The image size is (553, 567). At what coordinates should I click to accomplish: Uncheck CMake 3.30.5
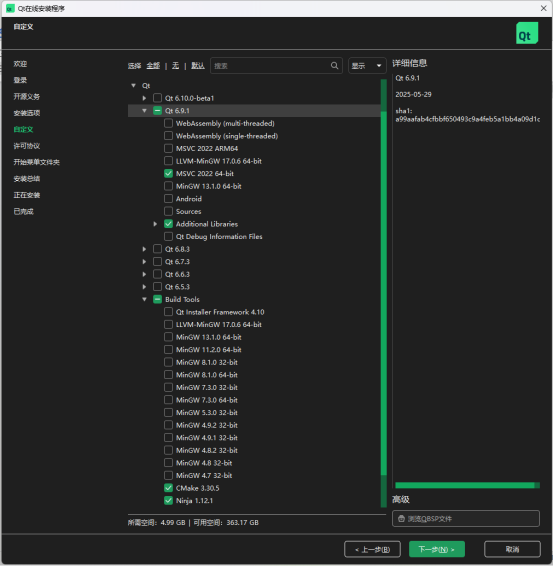click(x=168, y=488)
